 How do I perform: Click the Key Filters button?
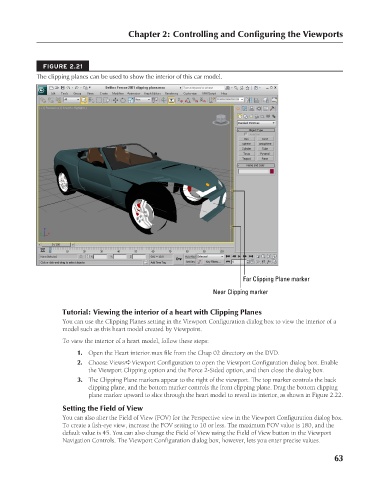pyautogui.click(x=213, y=262)
